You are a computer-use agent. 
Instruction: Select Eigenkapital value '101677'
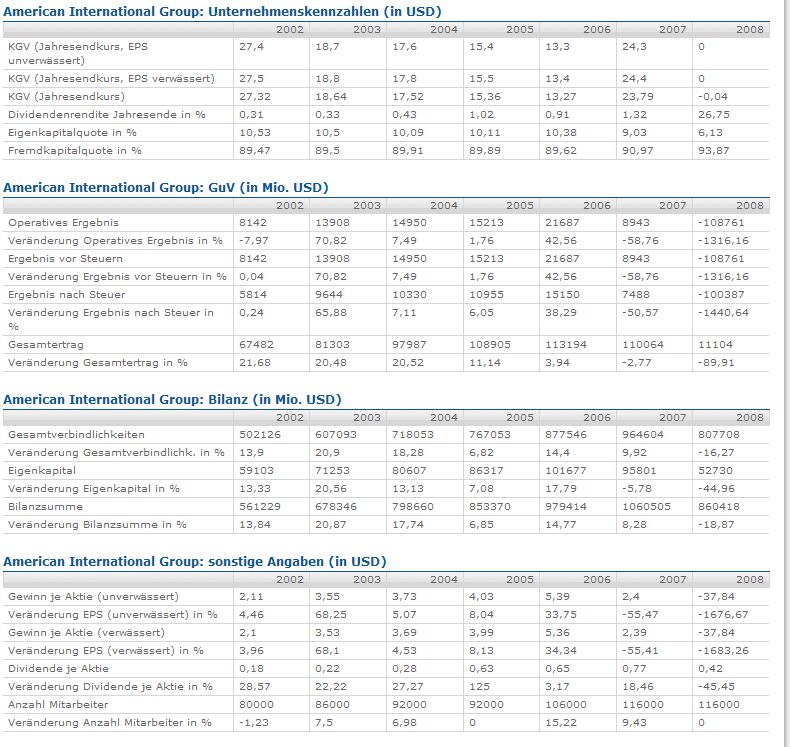click(x=566, y=471)
